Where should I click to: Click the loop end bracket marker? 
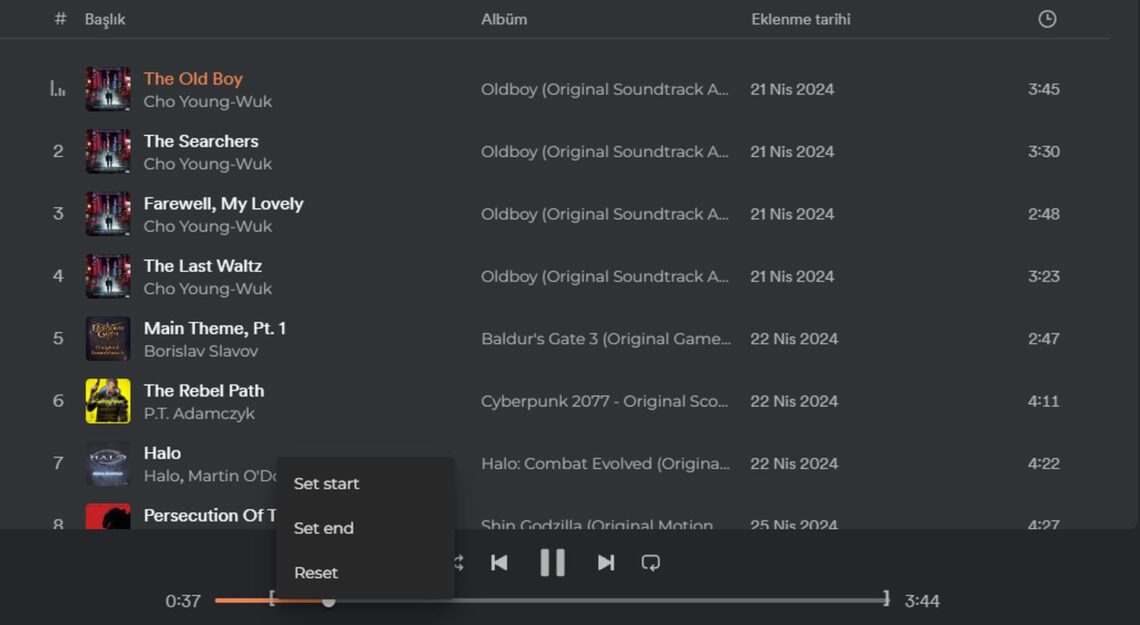pyautogui.click(x=886, y=598)
